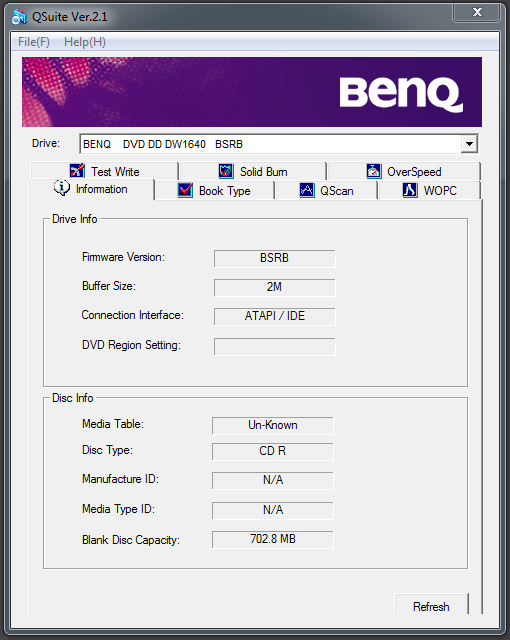Select the Information tab
Image resolution: width=510 pixels, height=640 pixels.
(91, 189)
